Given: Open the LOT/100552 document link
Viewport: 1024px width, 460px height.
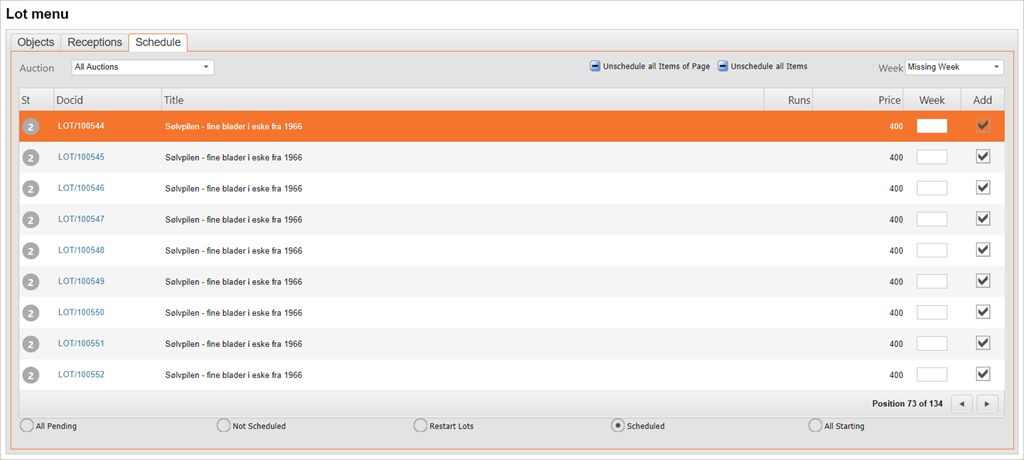Looking at the screenshot, I should point(81,375).
